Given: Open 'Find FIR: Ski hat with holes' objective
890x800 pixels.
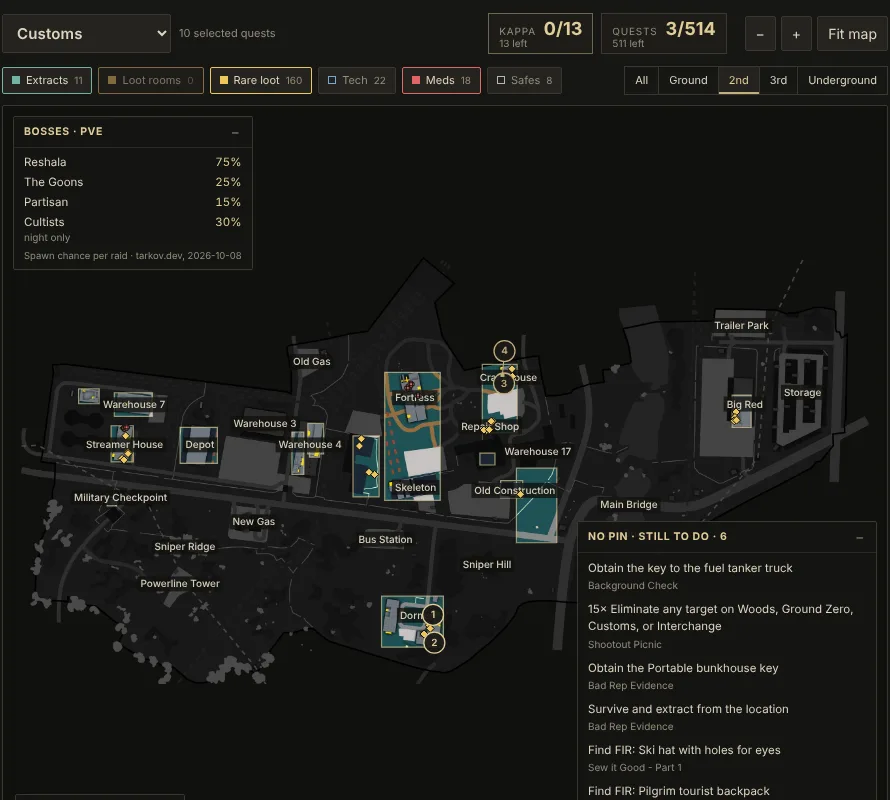Looking at the screenshot, I should 684,749.
